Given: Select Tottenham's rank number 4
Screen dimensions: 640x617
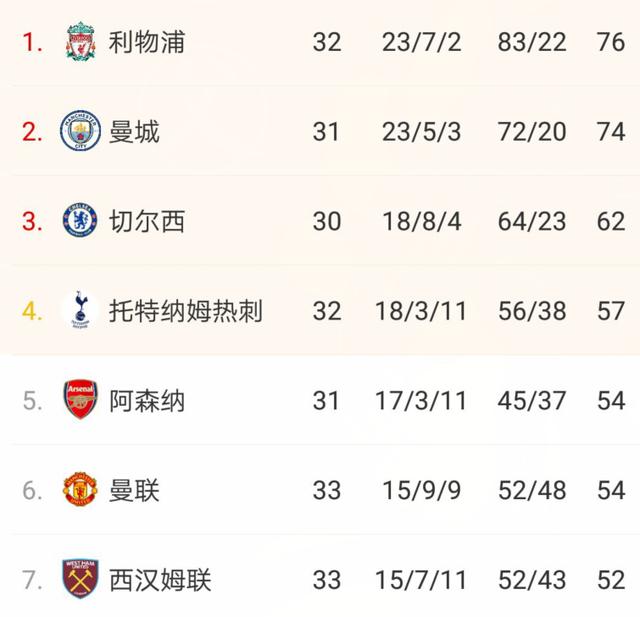Looking at the screenshot, I should [x=32, y=311].
